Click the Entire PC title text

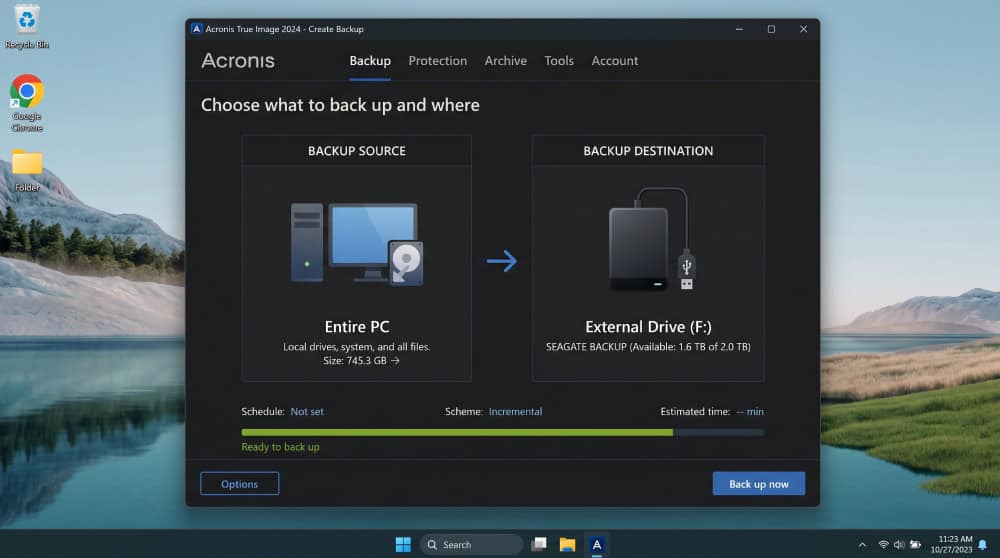357,327
